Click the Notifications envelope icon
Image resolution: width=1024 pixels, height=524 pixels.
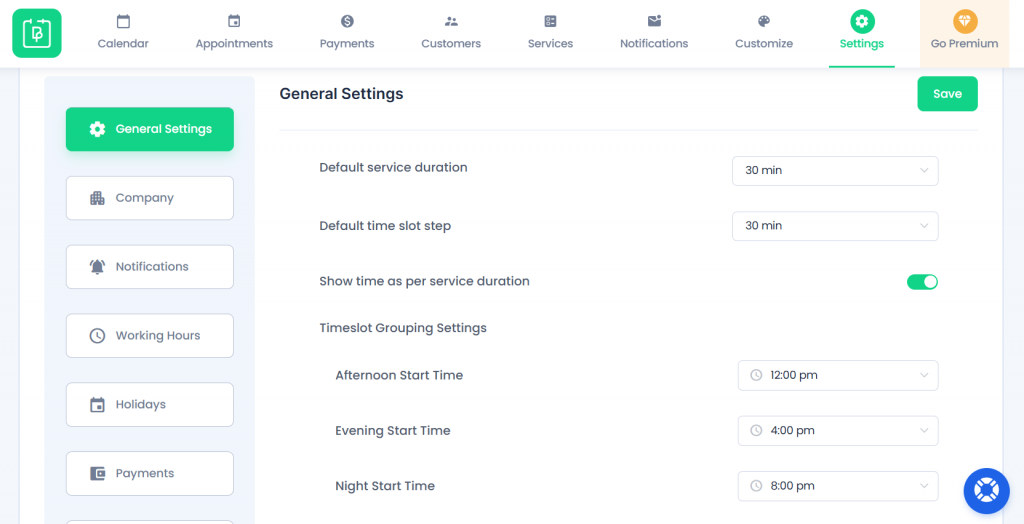coord(654,21)
